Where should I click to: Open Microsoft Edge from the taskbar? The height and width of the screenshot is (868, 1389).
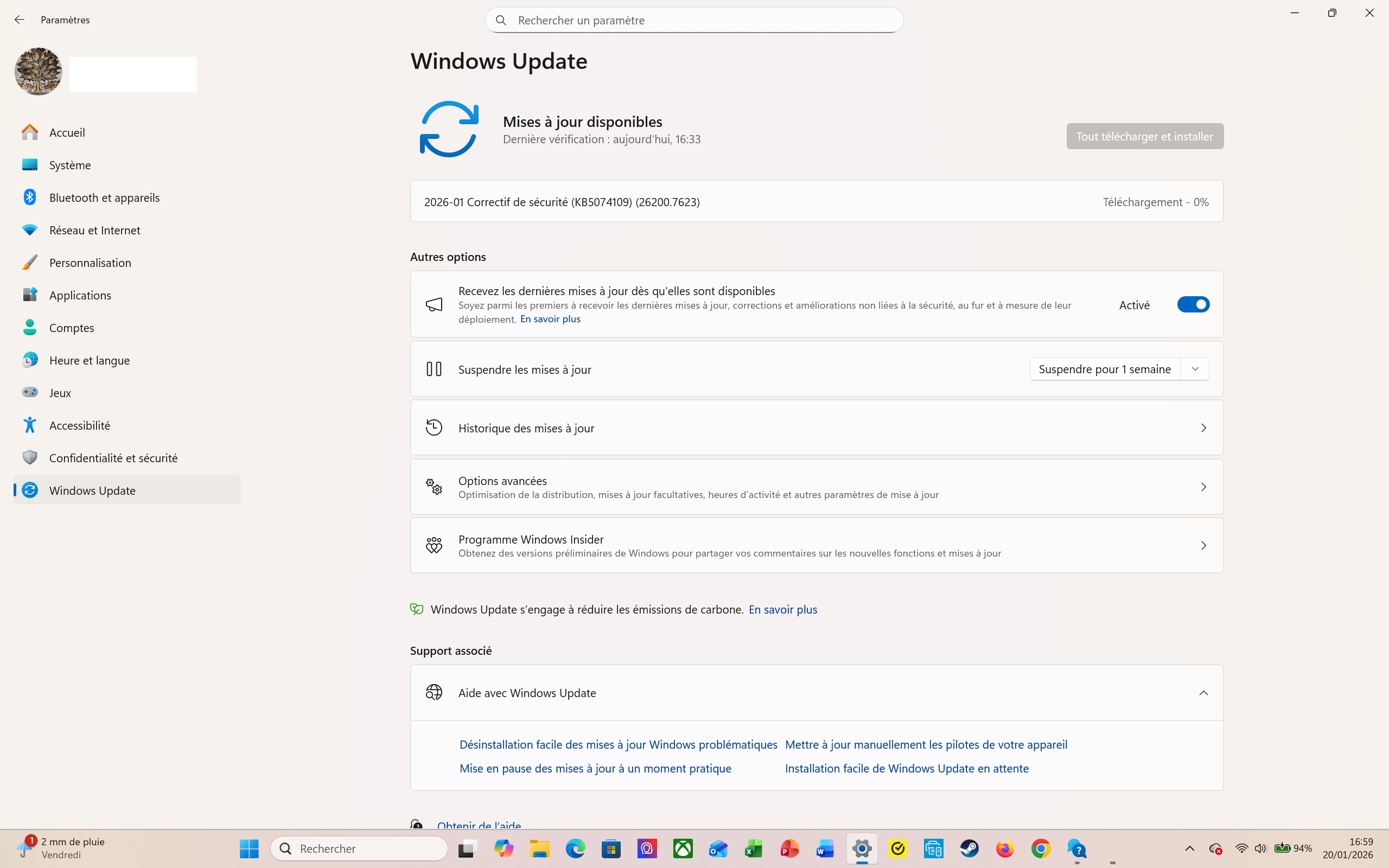(x=575, y=848)
